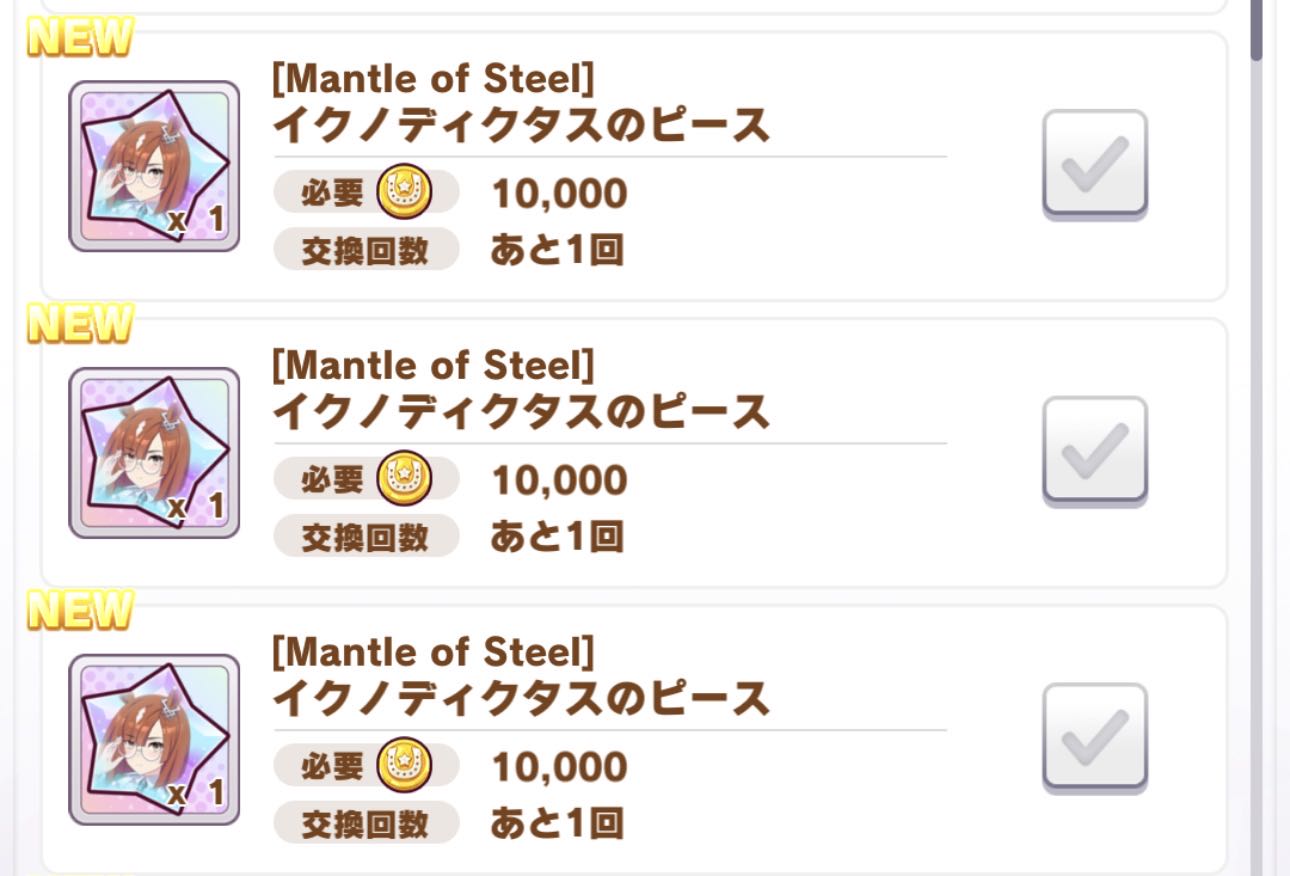Image resolution: width=1290 pixels, height=876 pixels.
Task: Tap the NEW badge on the top item
Action: point(80,38)
